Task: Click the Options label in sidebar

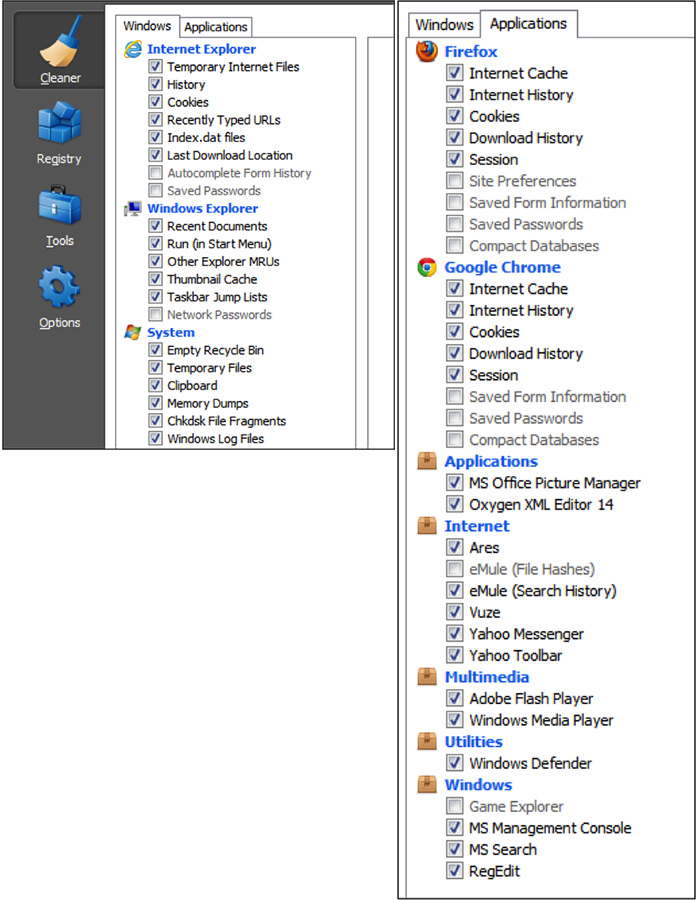Action: tap(60, 323)
